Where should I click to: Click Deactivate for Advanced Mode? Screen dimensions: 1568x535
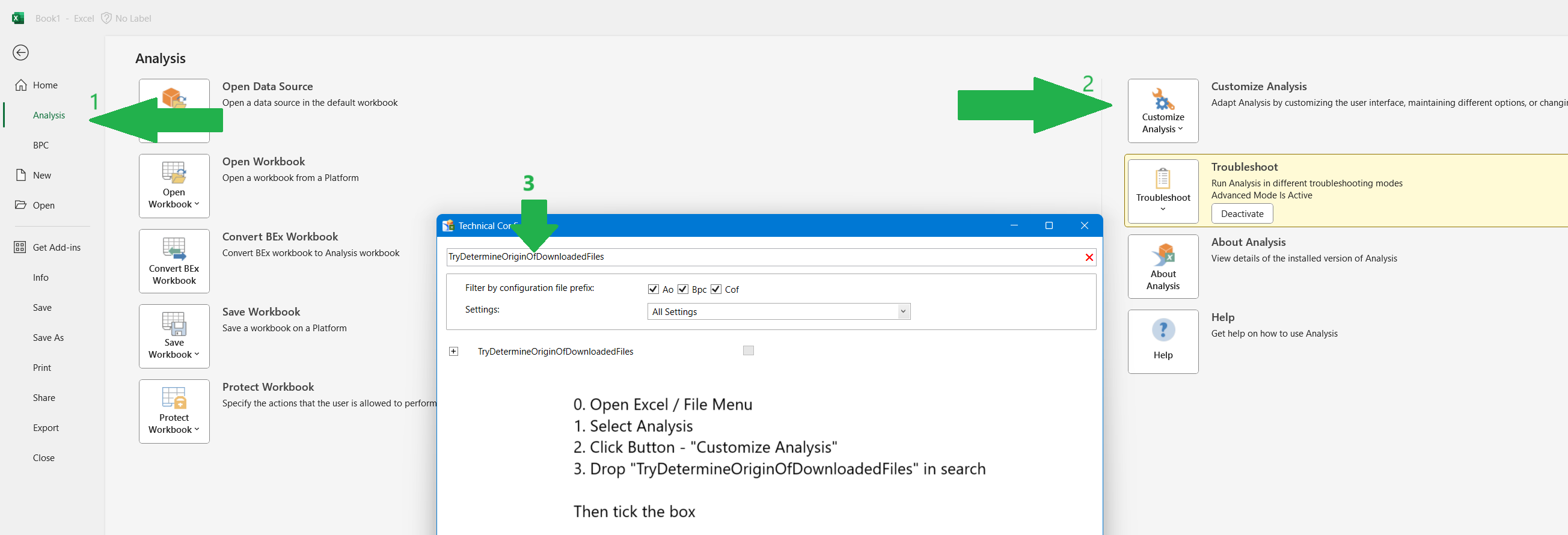tap(1242, 213)
